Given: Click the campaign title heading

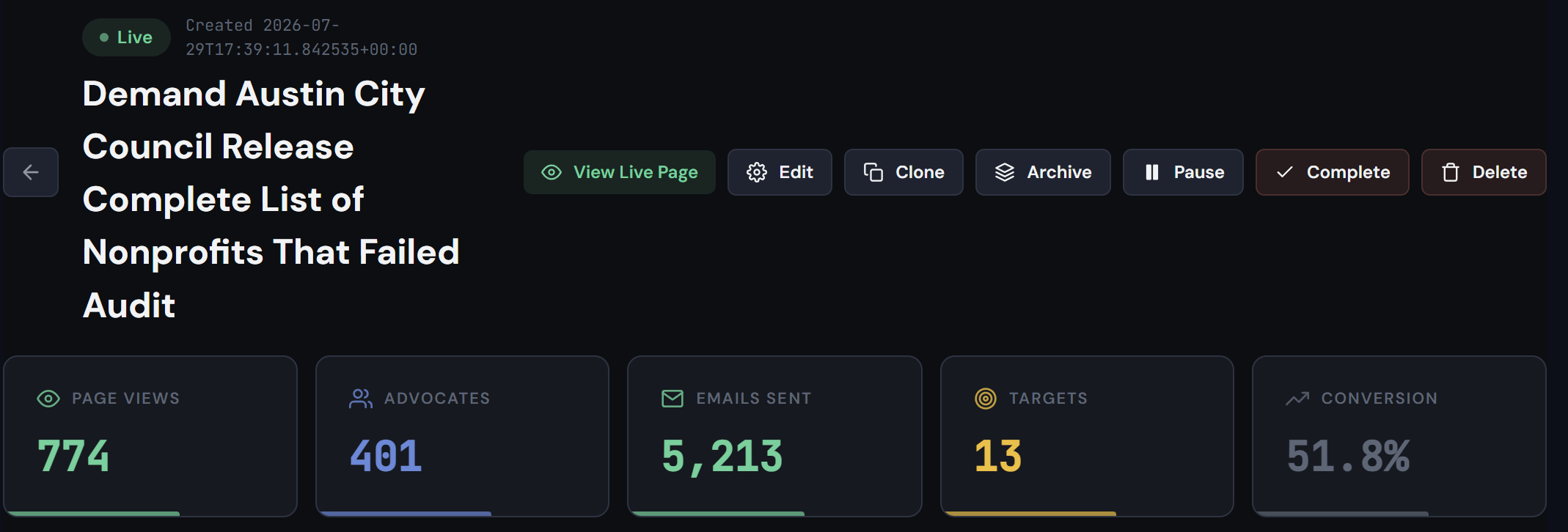Looking at the screenshot, I should [271, 199].
